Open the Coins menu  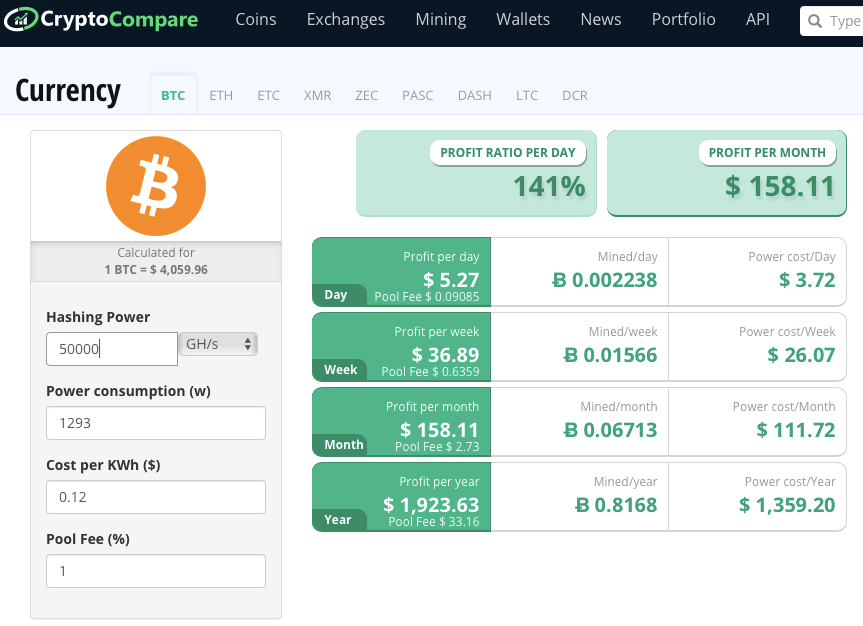click(256, 20)
